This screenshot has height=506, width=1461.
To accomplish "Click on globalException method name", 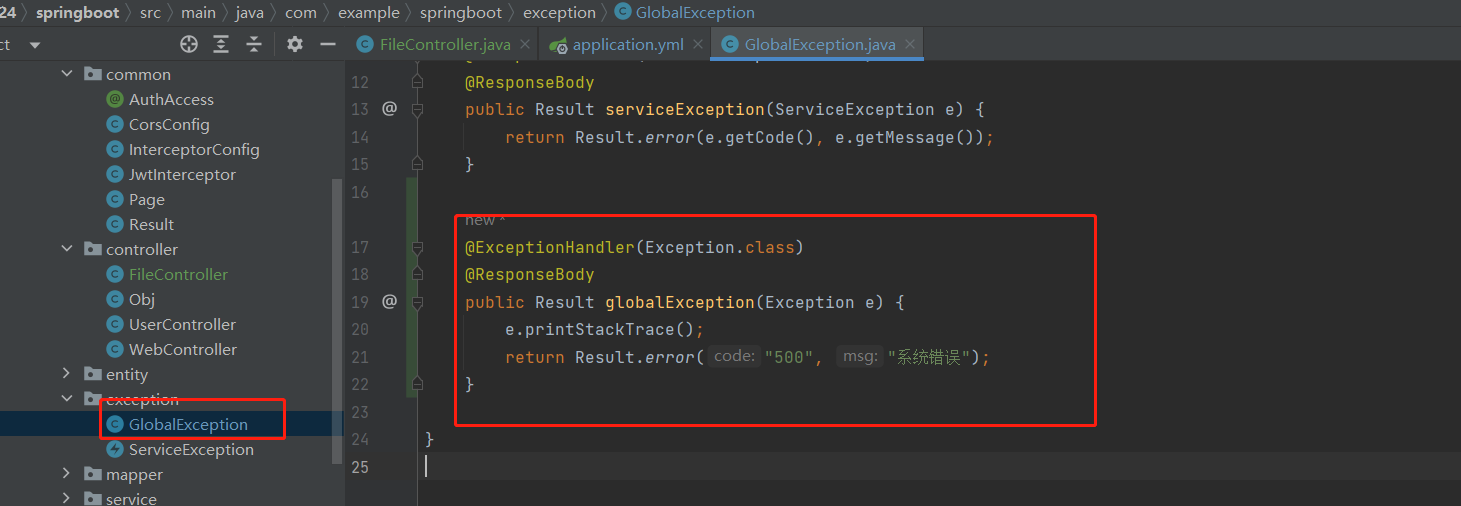I will (x=679, y=302).
